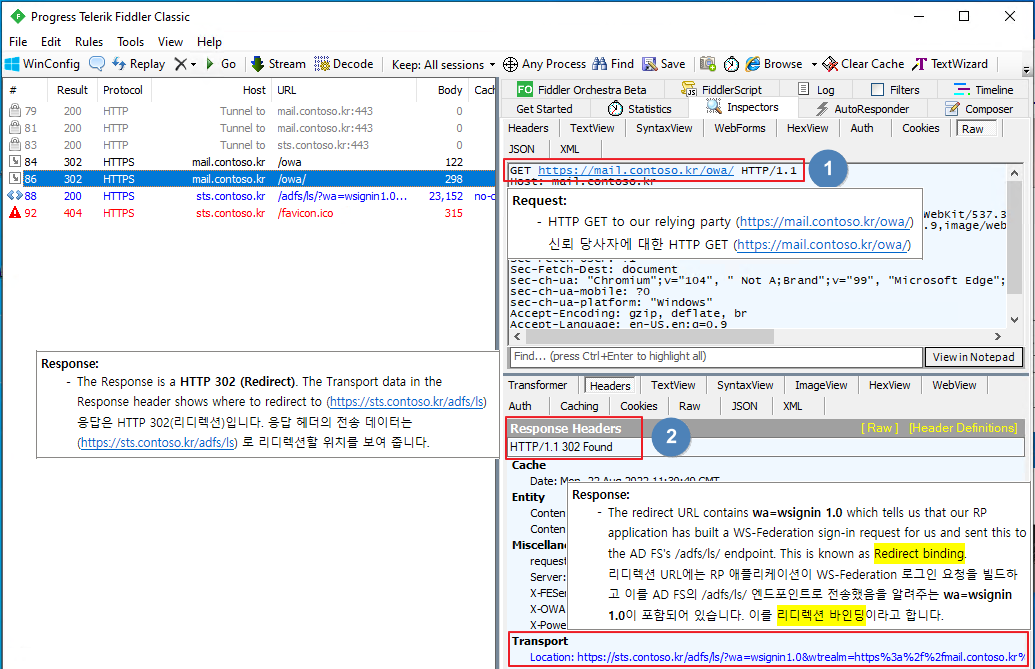Click the View in Notepad button
This screenshot has height=669, width=1035.
click(974, 357)
